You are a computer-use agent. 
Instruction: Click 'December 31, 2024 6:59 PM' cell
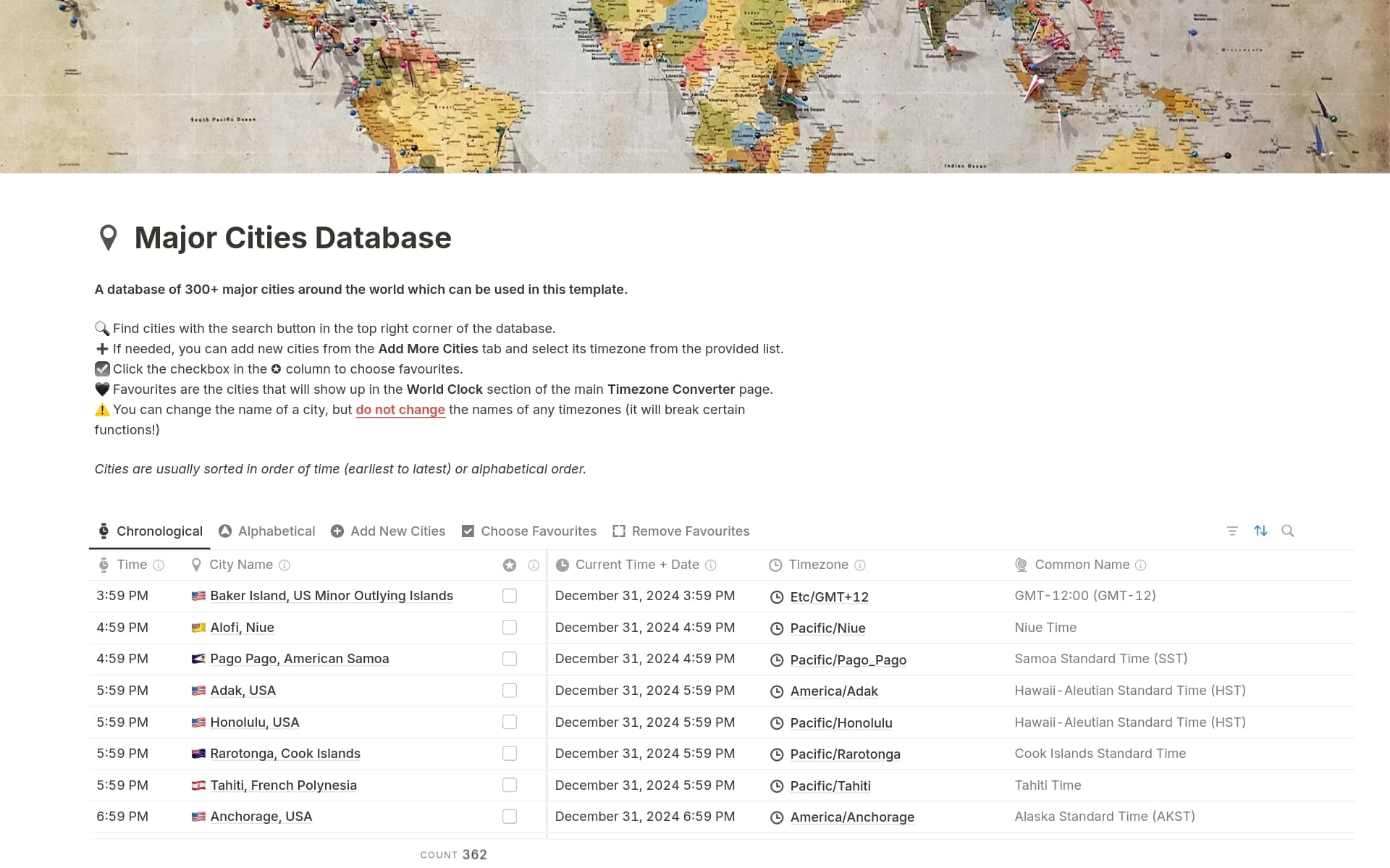pos(645,817)
